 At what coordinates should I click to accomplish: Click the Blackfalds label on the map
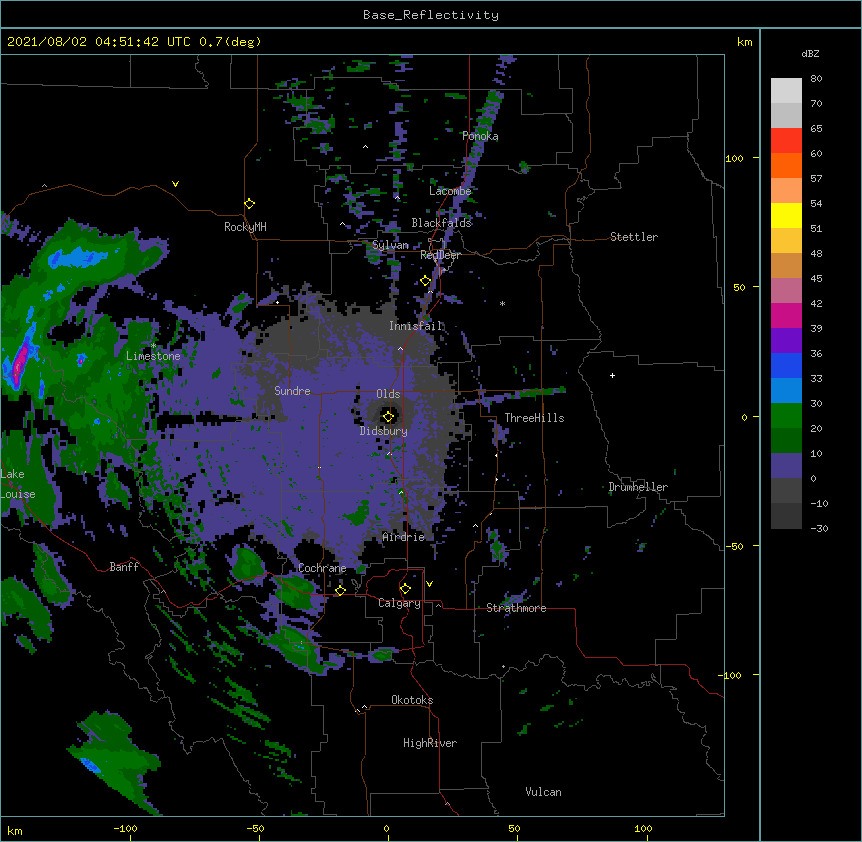click(x=441, y=223)
